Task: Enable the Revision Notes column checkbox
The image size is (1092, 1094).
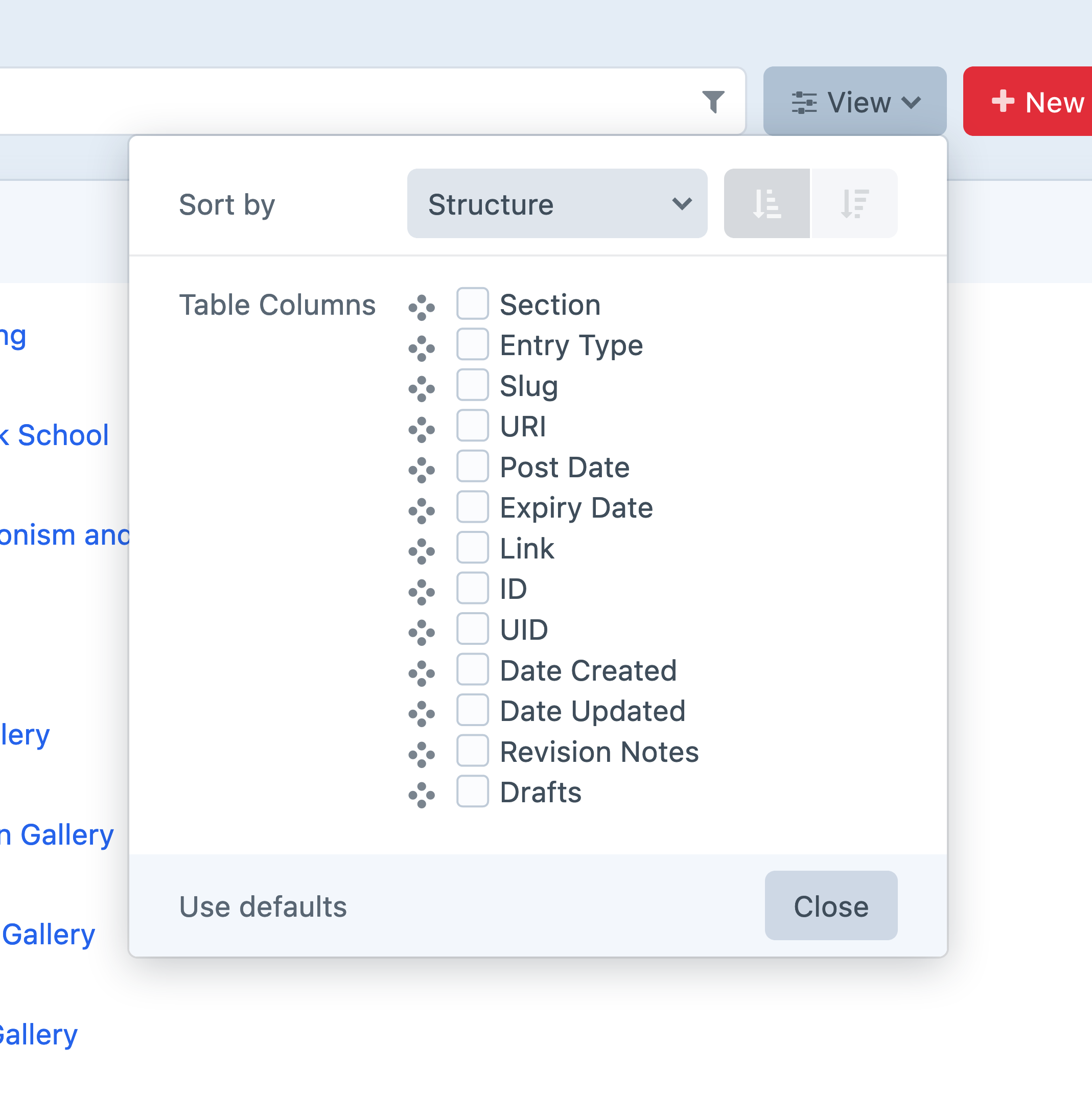Action: tap(472, 750)
